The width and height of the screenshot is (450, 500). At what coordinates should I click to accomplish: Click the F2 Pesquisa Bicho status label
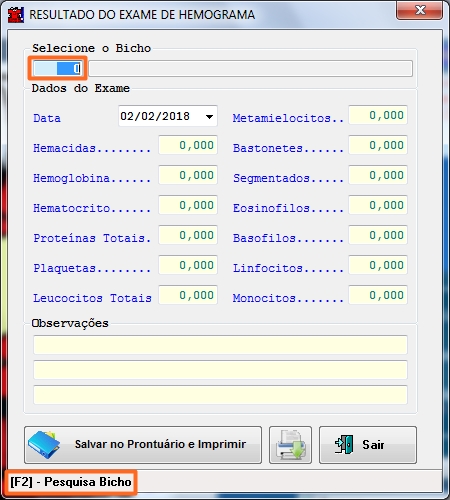[71, 482]
